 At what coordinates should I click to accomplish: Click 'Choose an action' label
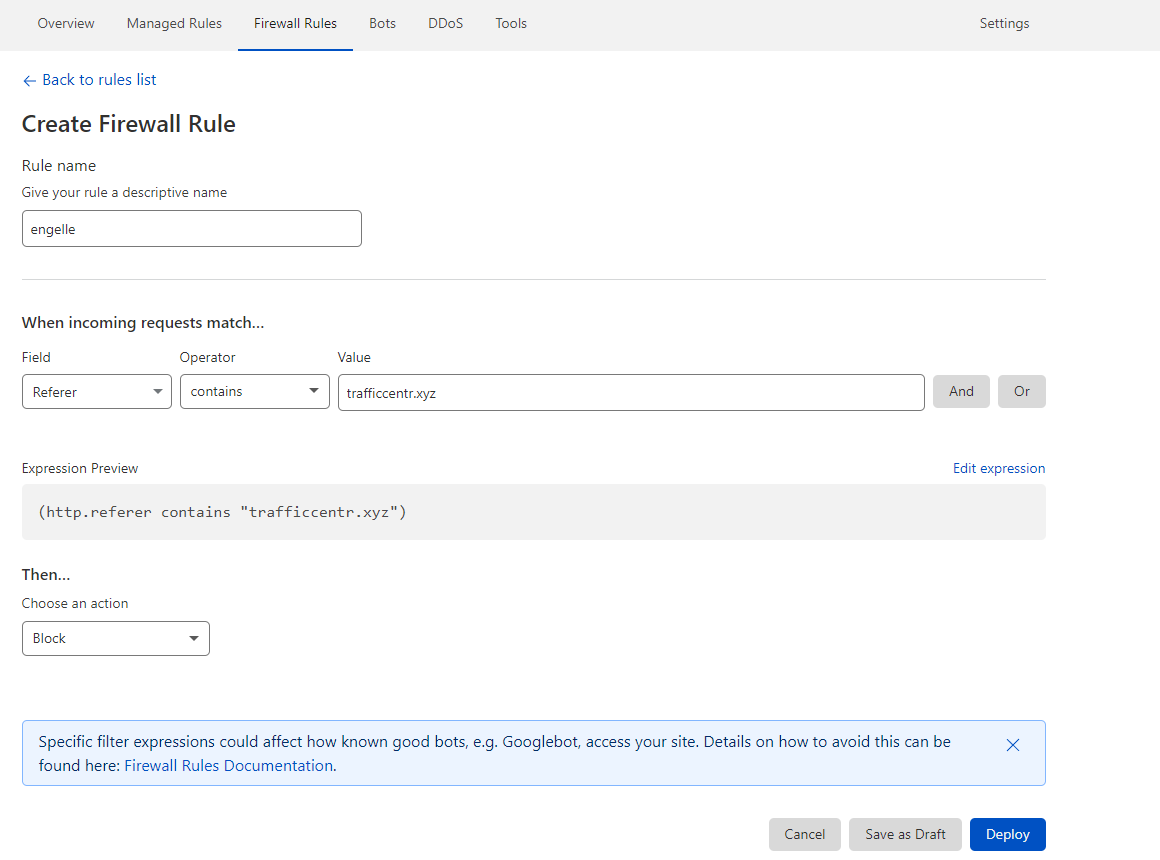[x=75, y=603]
